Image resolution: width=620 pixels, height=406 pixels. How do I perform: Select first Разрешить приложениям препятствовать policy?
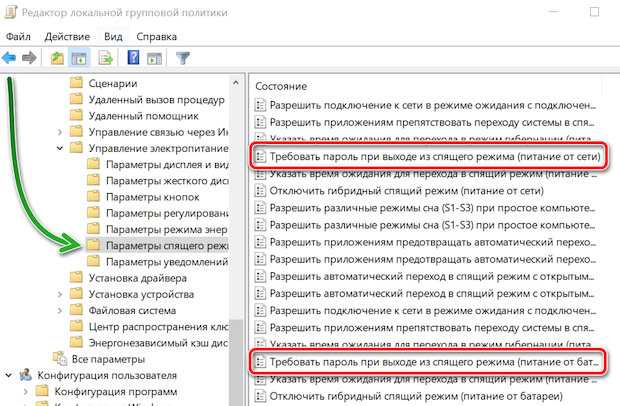pos(432,122)
